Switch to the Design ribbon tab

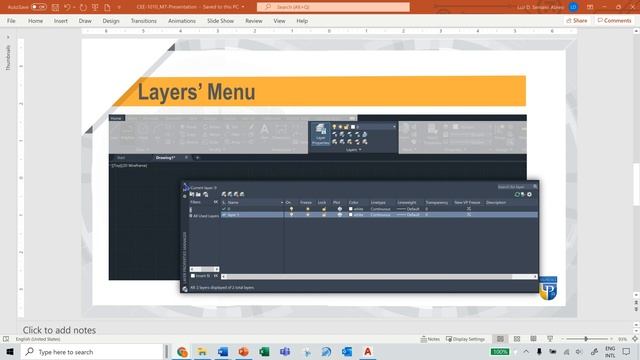click(111, 21)
